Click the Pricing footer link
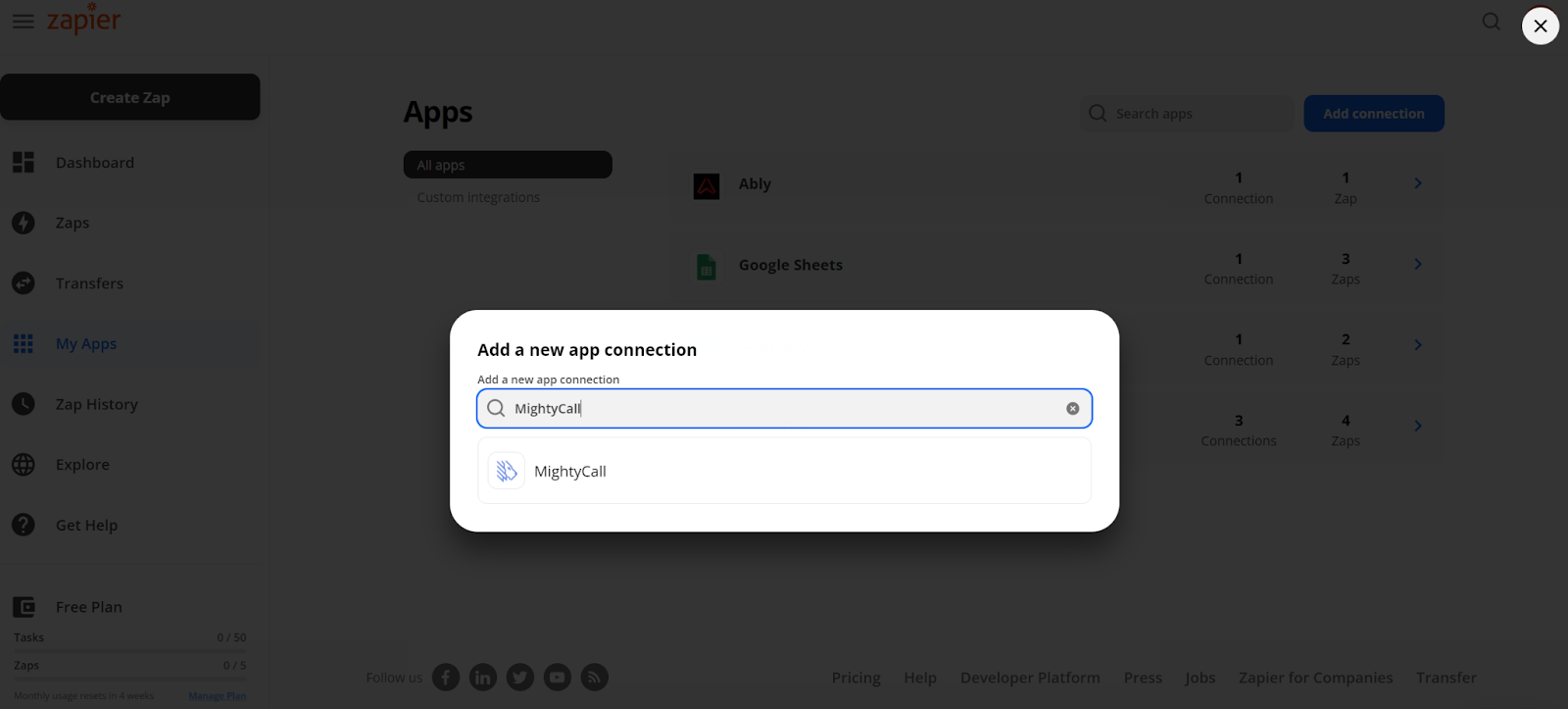This screenshot has height=709, width=1568. click(857, 678)
